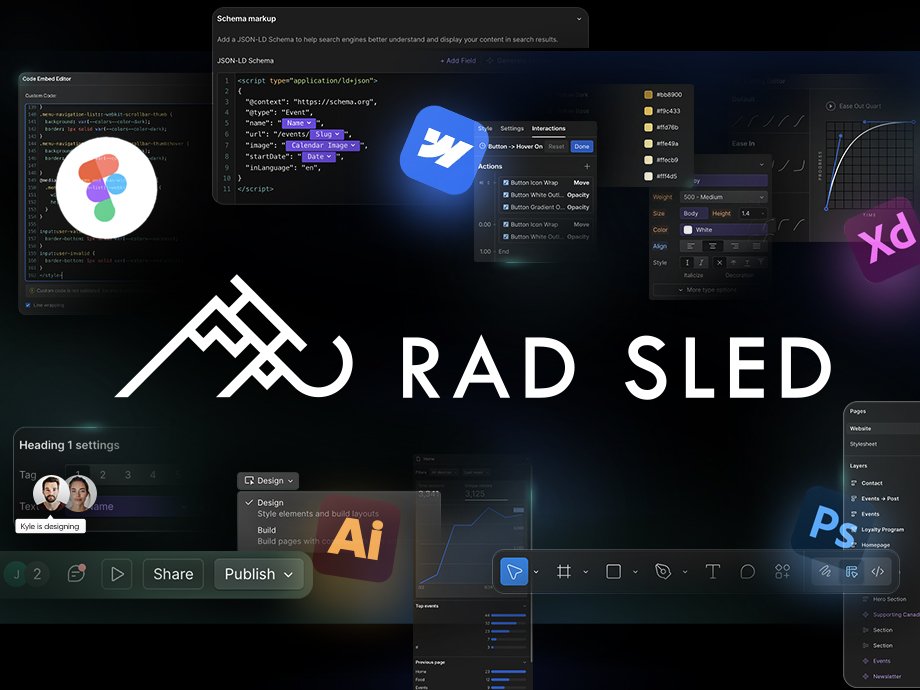Choose Design option in mode menu
This screenshot has width=920, height=690.
(x=318, y=508)
